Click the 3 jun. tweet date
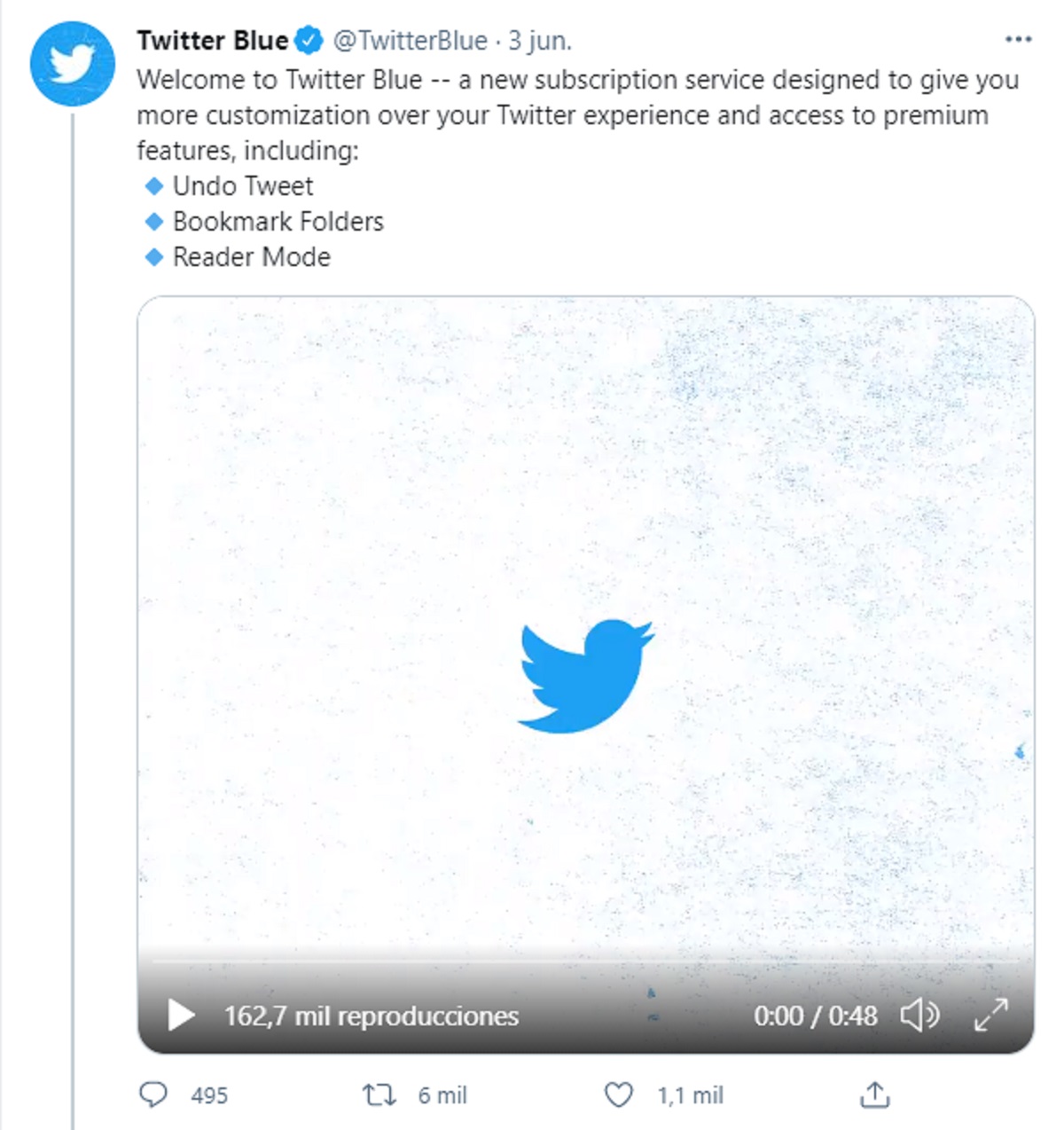This screenshot has height=1130, width=1064. coord(539,41)
